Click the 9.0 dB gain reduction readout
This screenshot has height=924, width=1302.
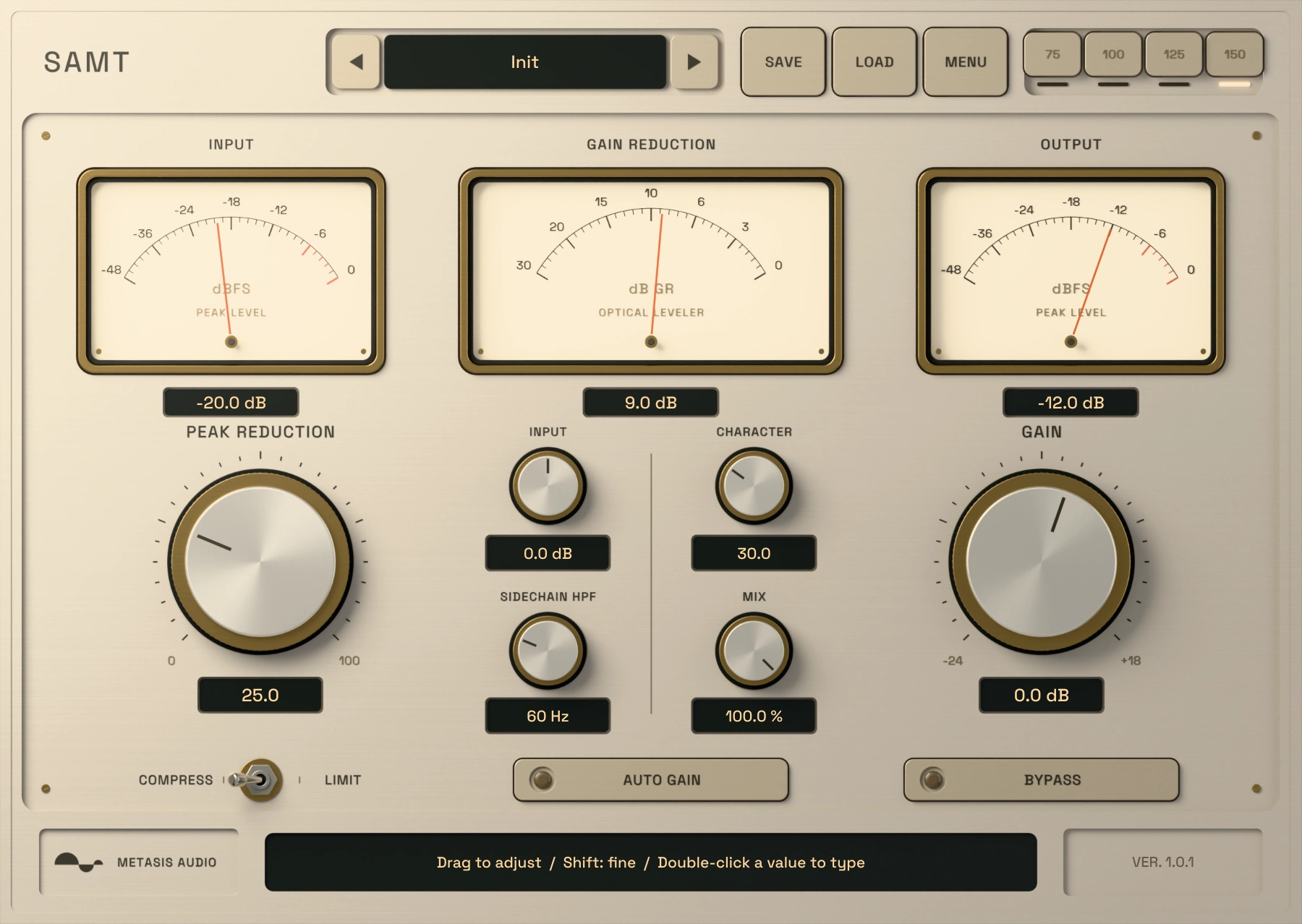tap(651, 403)
